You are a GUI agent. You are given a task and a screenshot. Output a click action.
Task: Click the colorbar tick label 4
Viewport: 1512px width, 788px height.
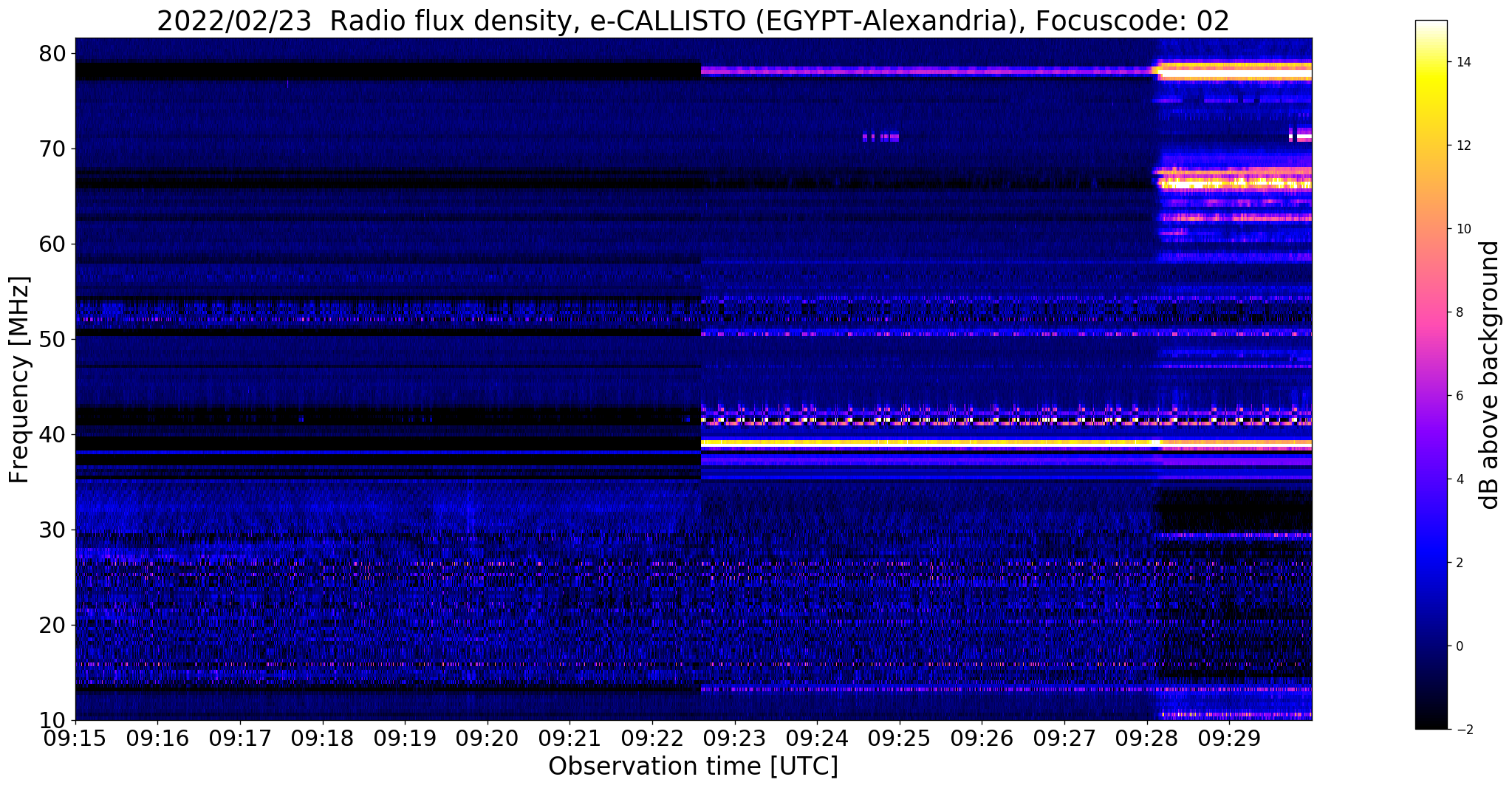pyautogui.click(x=1459, y=479)
